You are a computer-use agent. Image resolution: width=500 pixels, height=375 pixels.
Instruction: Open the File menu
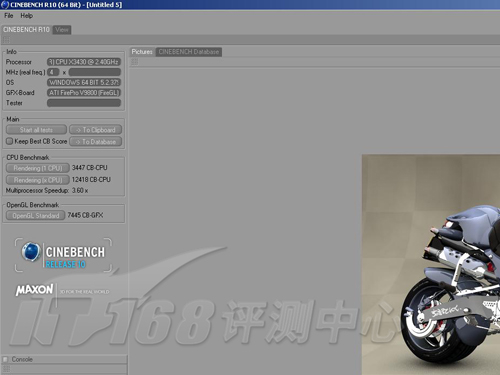click(9, 16)
